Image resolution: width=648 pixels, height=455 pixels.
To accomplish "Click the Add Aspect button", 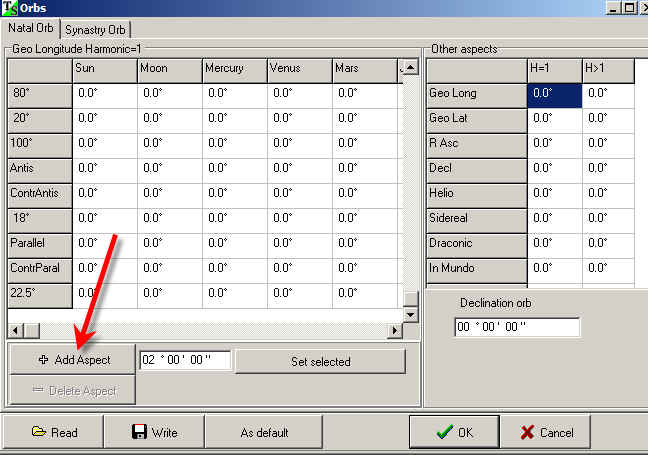I will (x=72, y=360).
